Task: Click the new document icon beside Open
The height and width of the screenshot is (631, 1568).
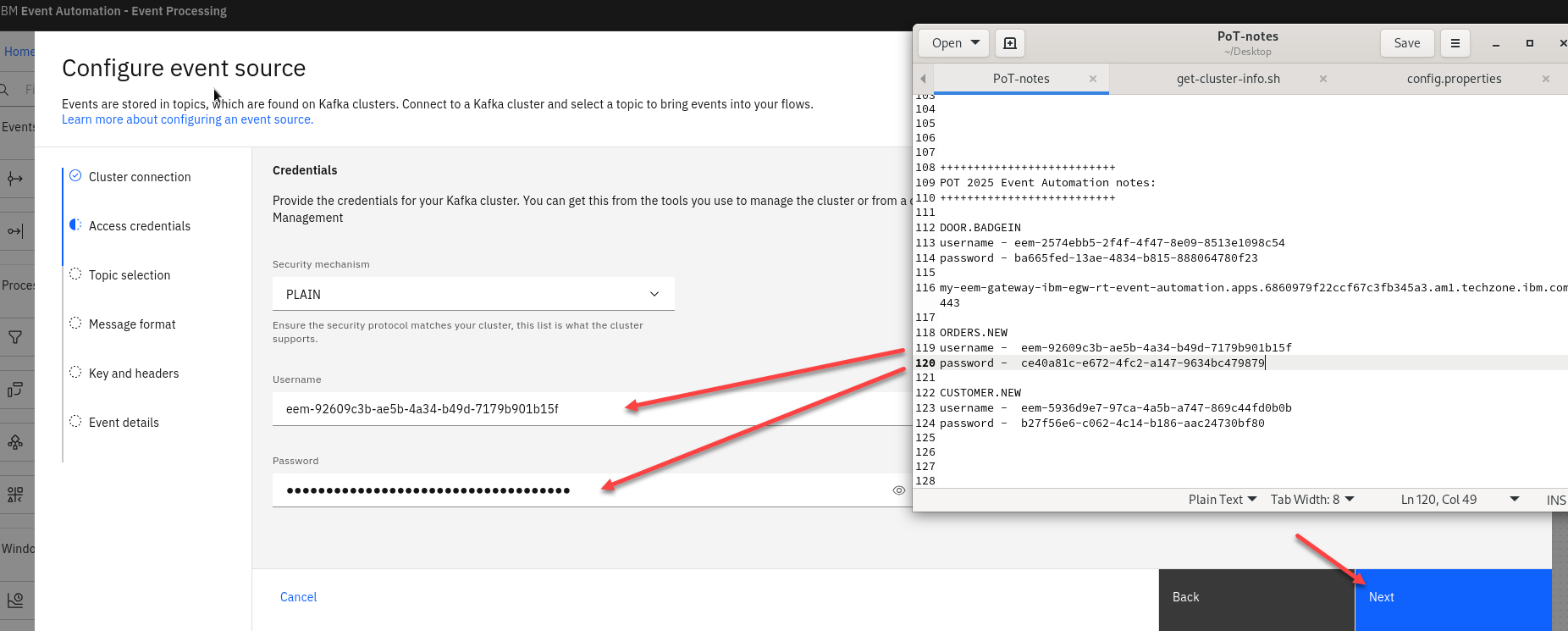Action: pyautogui.click(x=1010, y=43)
